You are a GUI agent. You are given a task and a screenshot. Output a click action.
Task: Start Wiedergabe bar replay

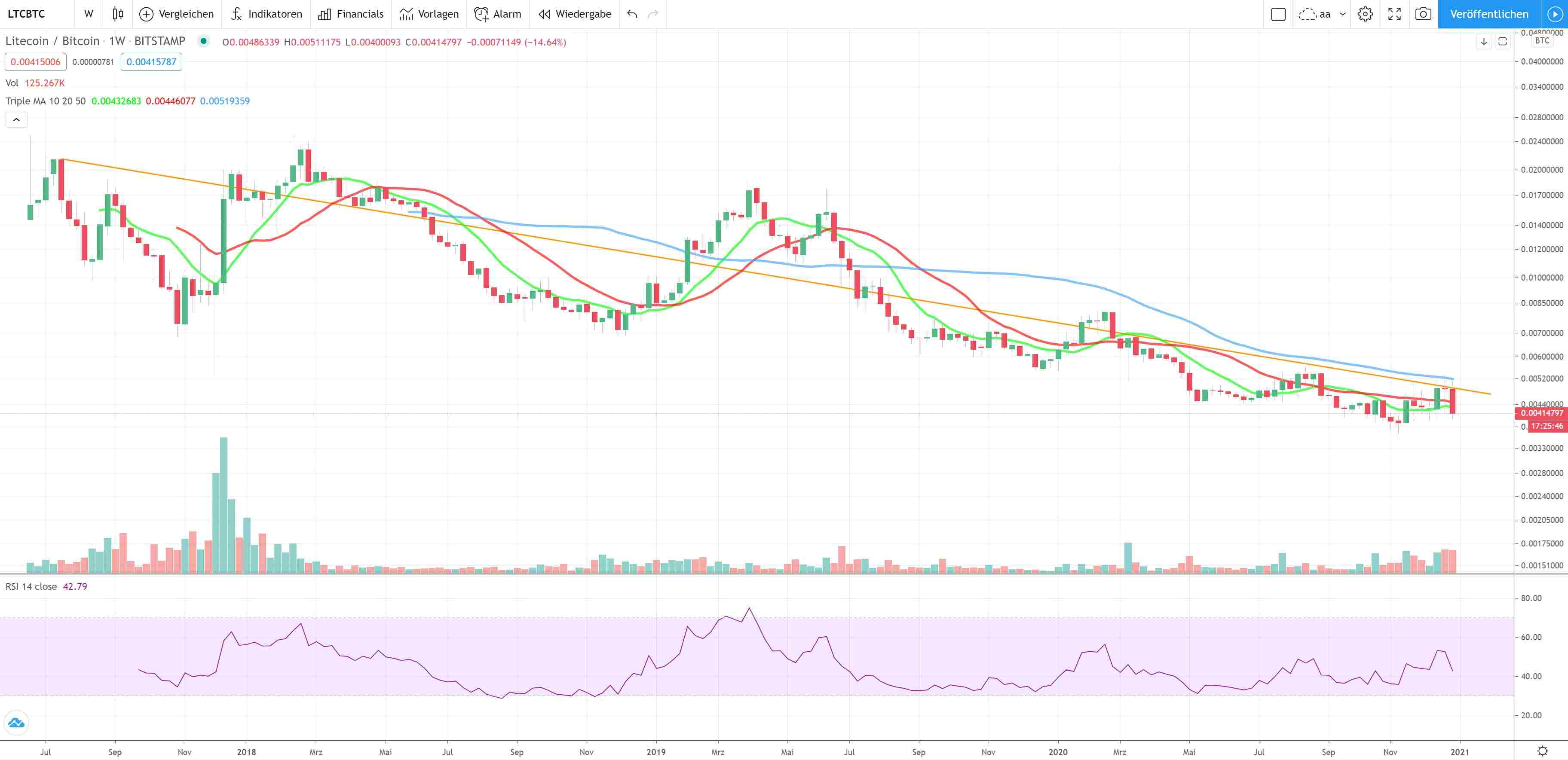[x=575, y=14]
